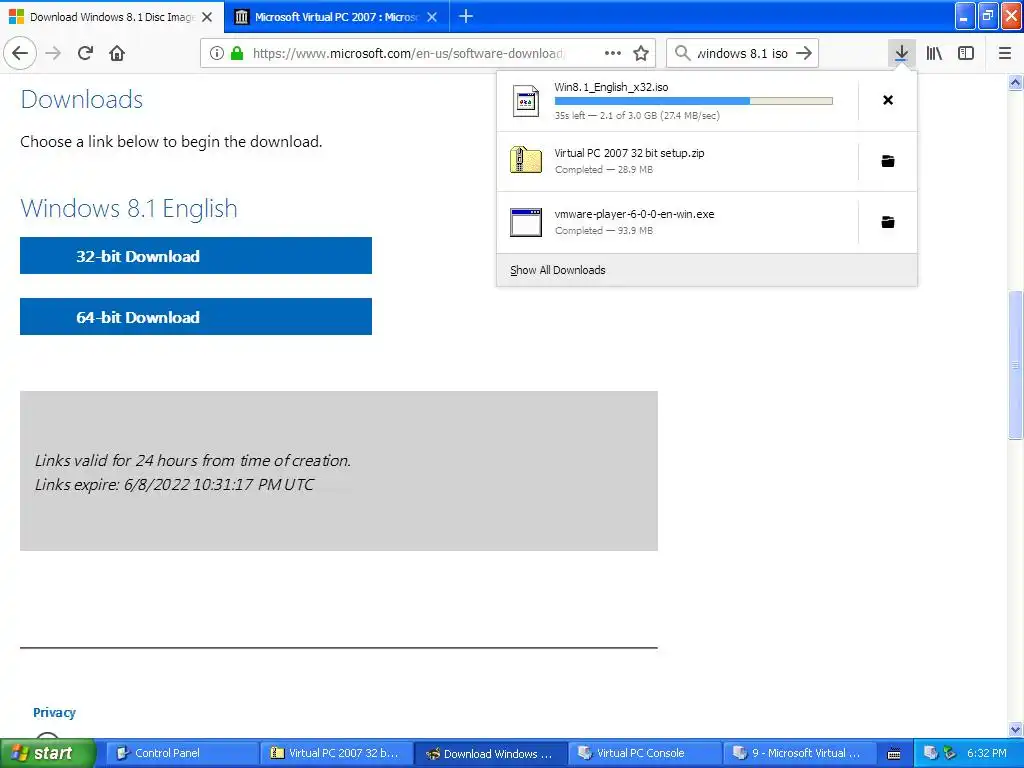Screen dimensions: 1024x768
Task: Toggle the downloads toolbar button
Action: pos(901,53)
